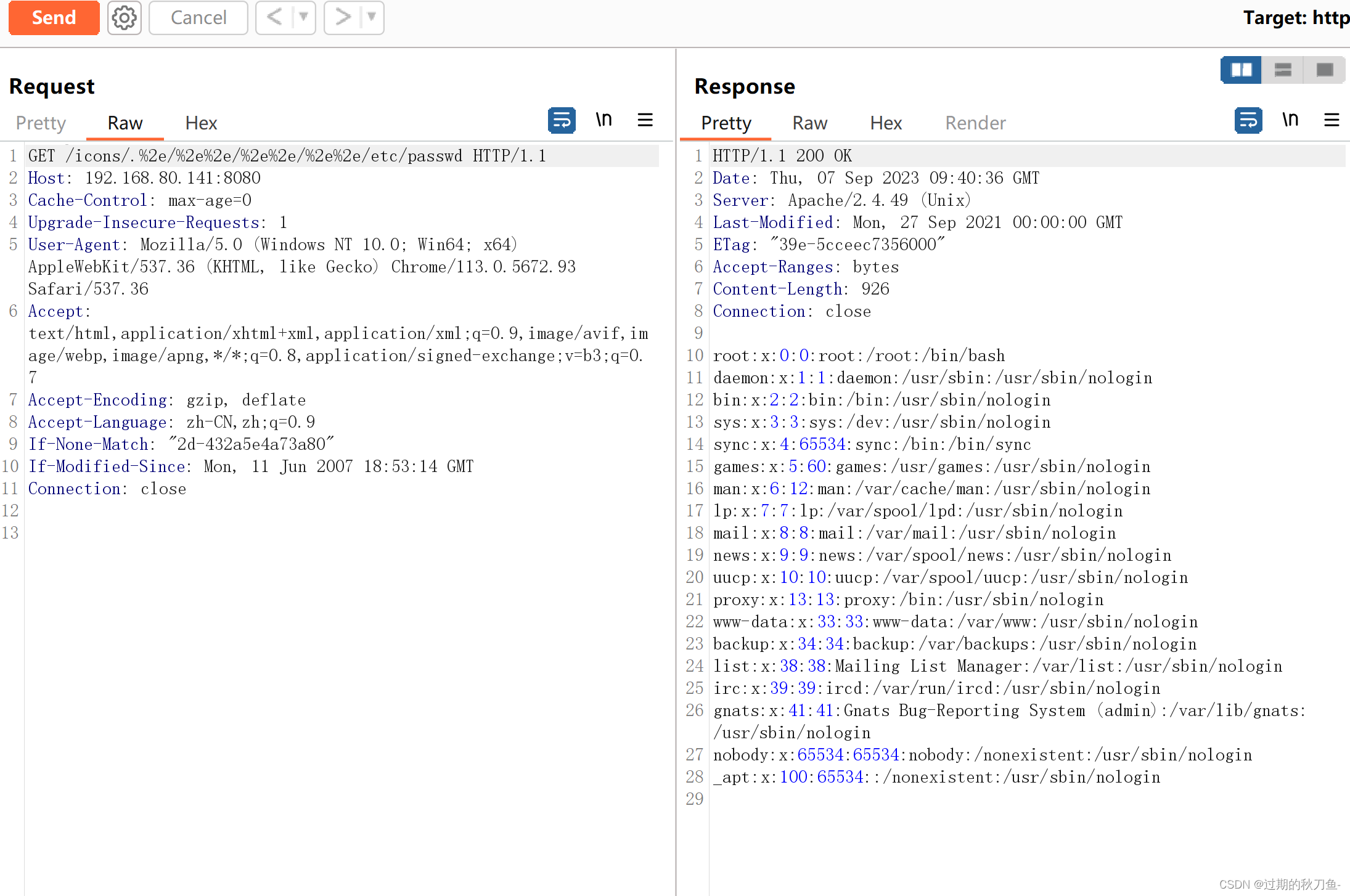Click the Cancel button
Screen dimensions: 1350x896
coord(198,17)
